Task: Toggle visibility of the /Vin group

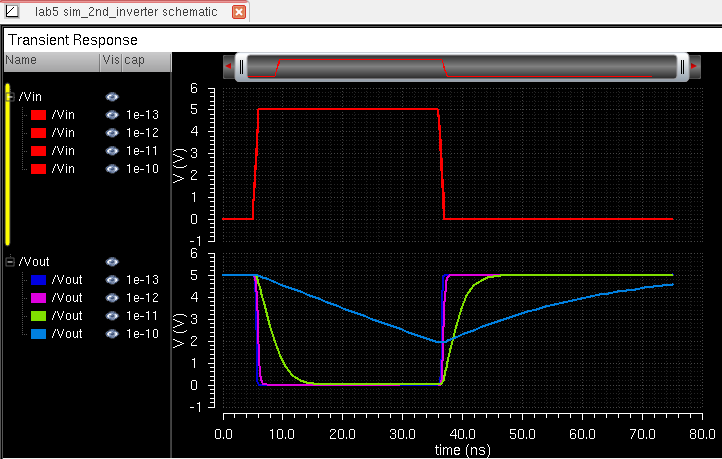Action: 112,96
